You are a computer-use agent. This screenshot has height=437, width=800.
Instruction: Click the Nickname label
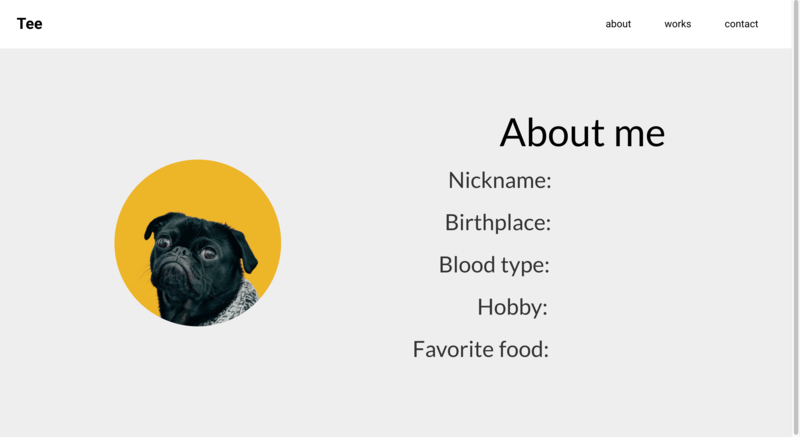pos(499,181)
